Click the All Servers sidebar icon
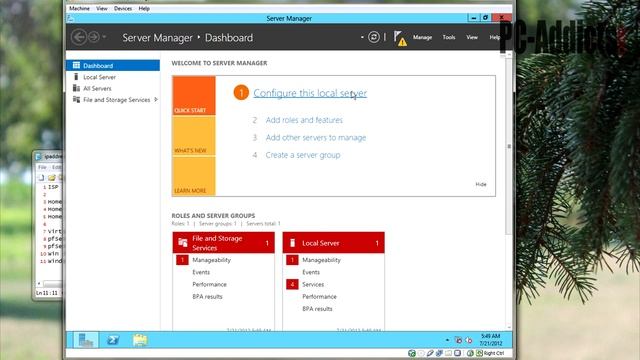The height and width of the screenshot is (360, 640). (76, 88)
